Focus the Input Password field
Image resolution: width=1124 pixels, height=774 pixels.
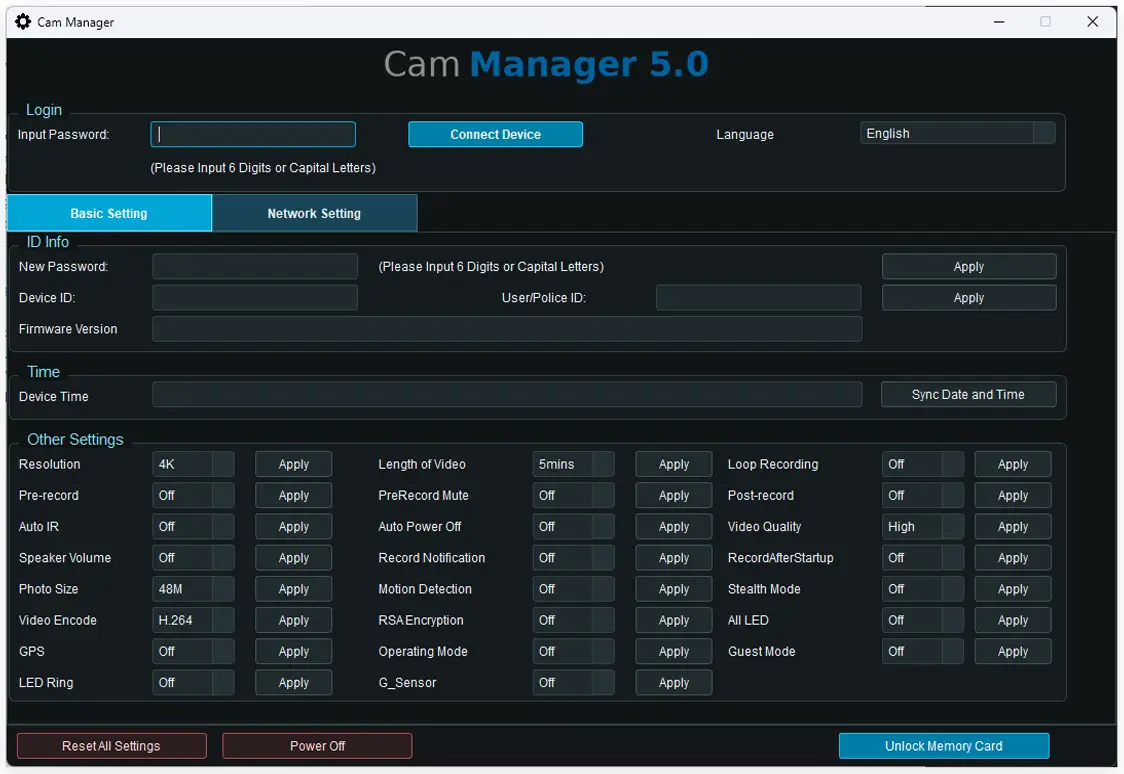(253, 134)
